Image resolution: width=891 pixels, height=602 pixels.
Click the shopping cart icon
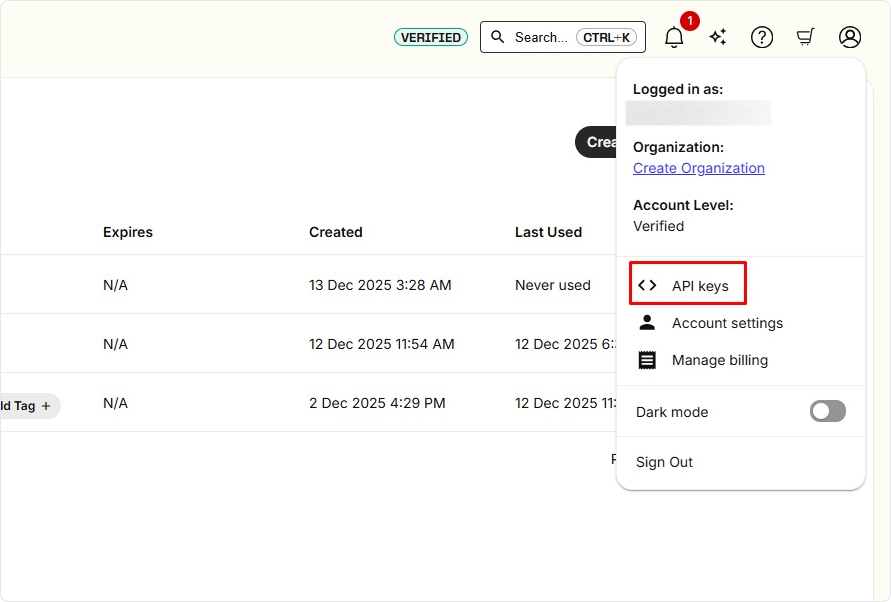[805, 37]
